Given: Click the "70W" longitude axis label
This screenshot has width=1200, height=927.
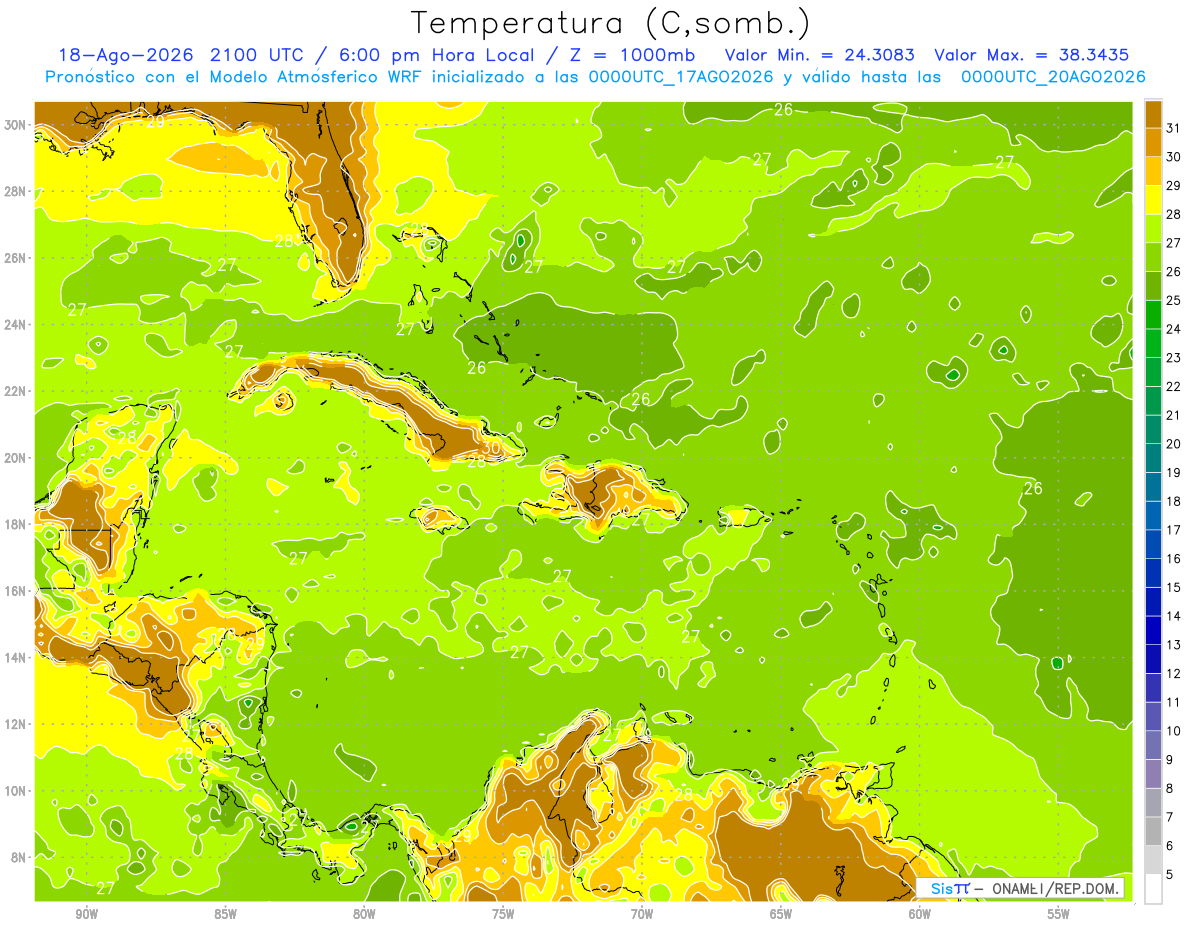Looking at the screenshot, I should [x=642, y=914].
